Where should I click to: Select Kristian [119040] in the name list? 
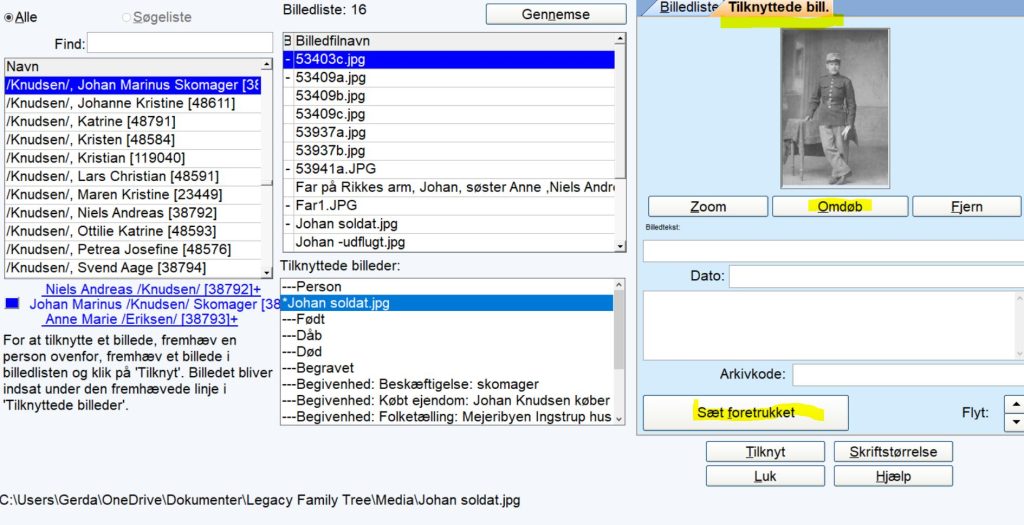point(133,158)
